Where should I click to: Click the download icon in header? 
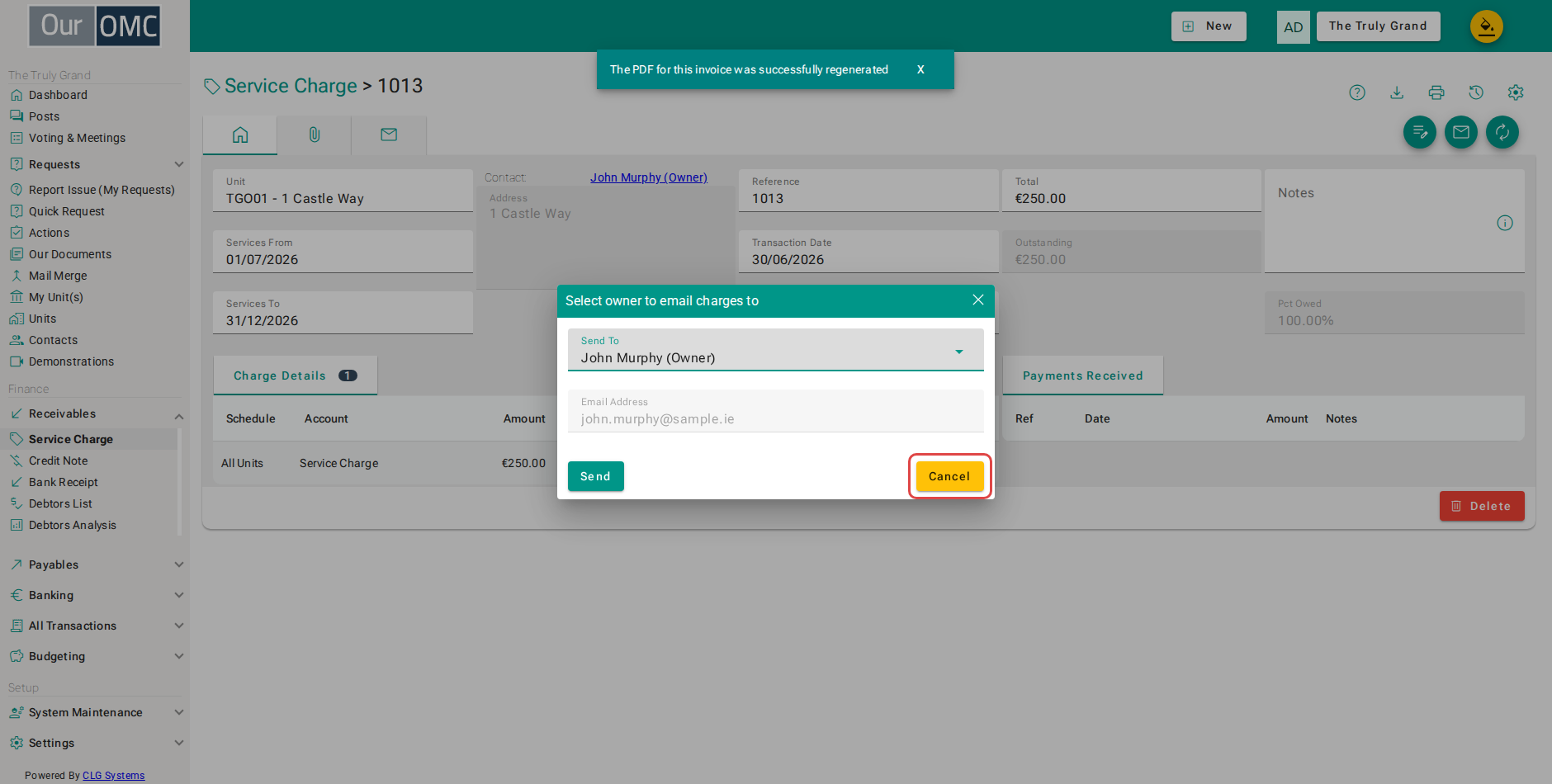(x=1397, y=92)
